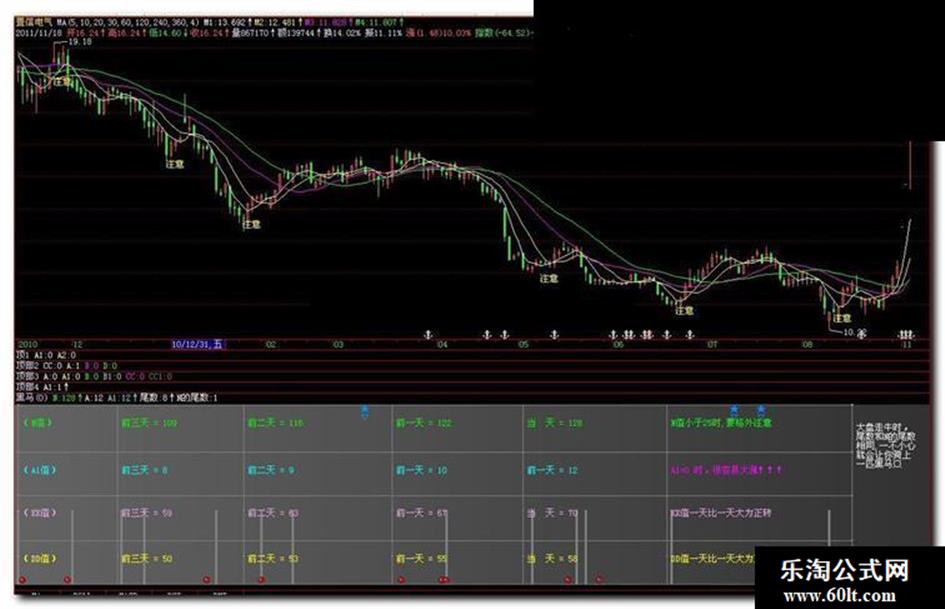Click the 注意 note beside the 19.18 peak
Screen dimensions: 945x609
pyautogui.click(x=63, y=81)
